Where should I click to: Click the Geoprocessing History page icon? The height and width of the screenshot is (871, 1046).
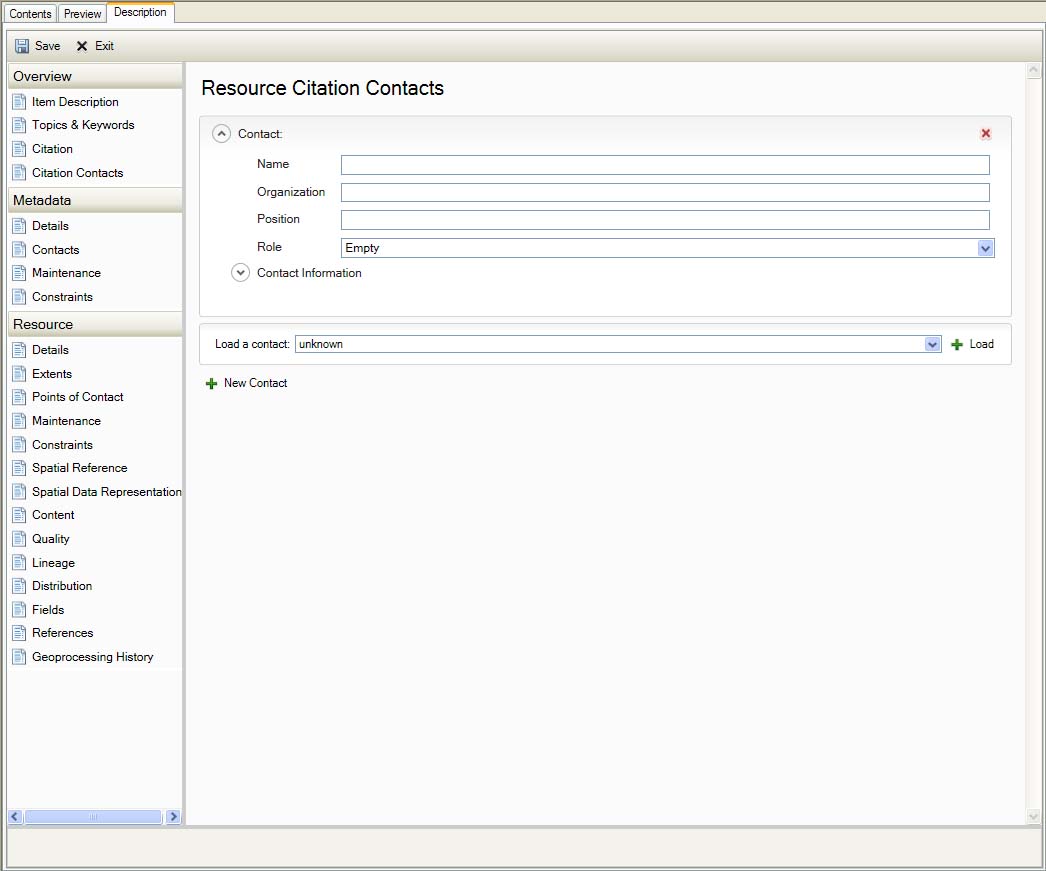click(19, 657)
